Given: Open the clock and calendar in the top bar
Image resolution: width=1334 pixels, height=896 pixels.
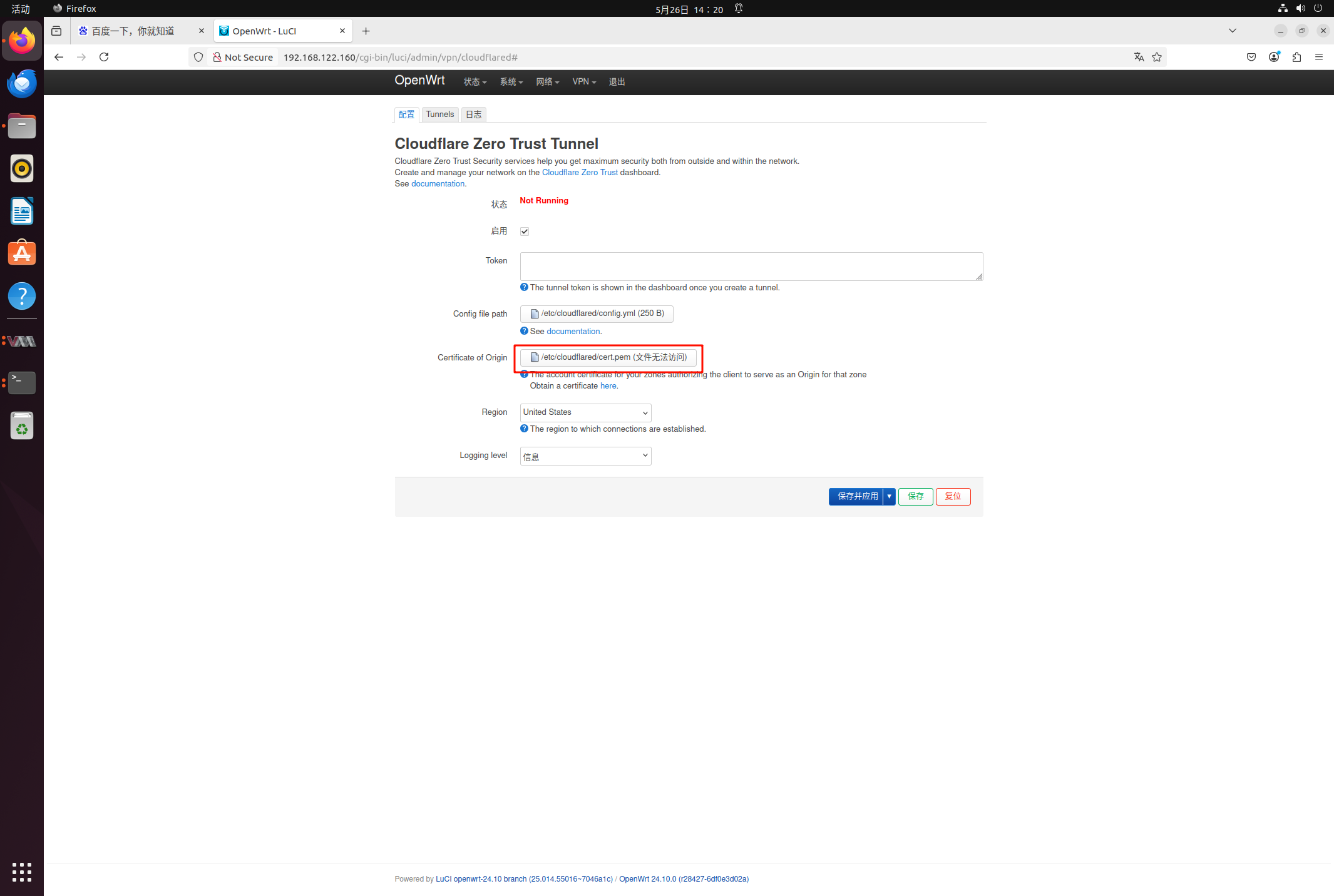Looking at the screenshot, I should (689, 9).
